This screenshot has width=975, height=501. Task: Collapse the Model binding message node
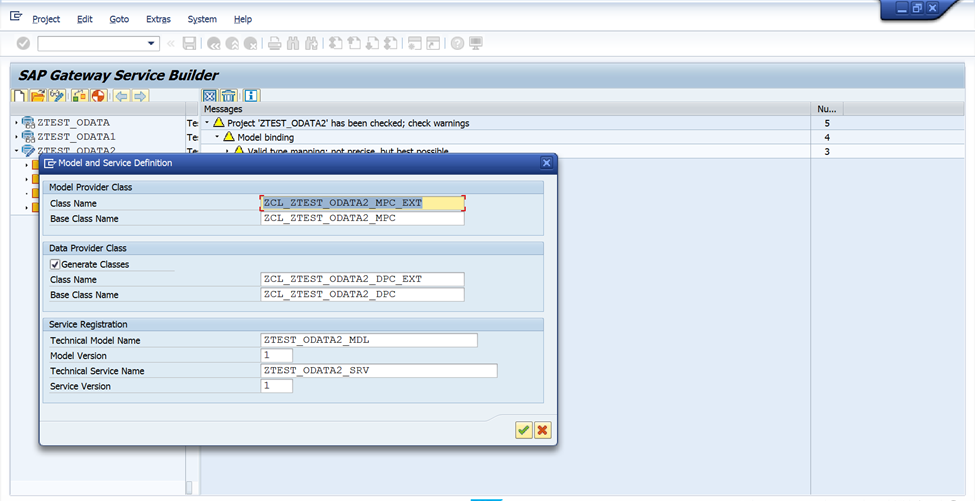(217, 136)
